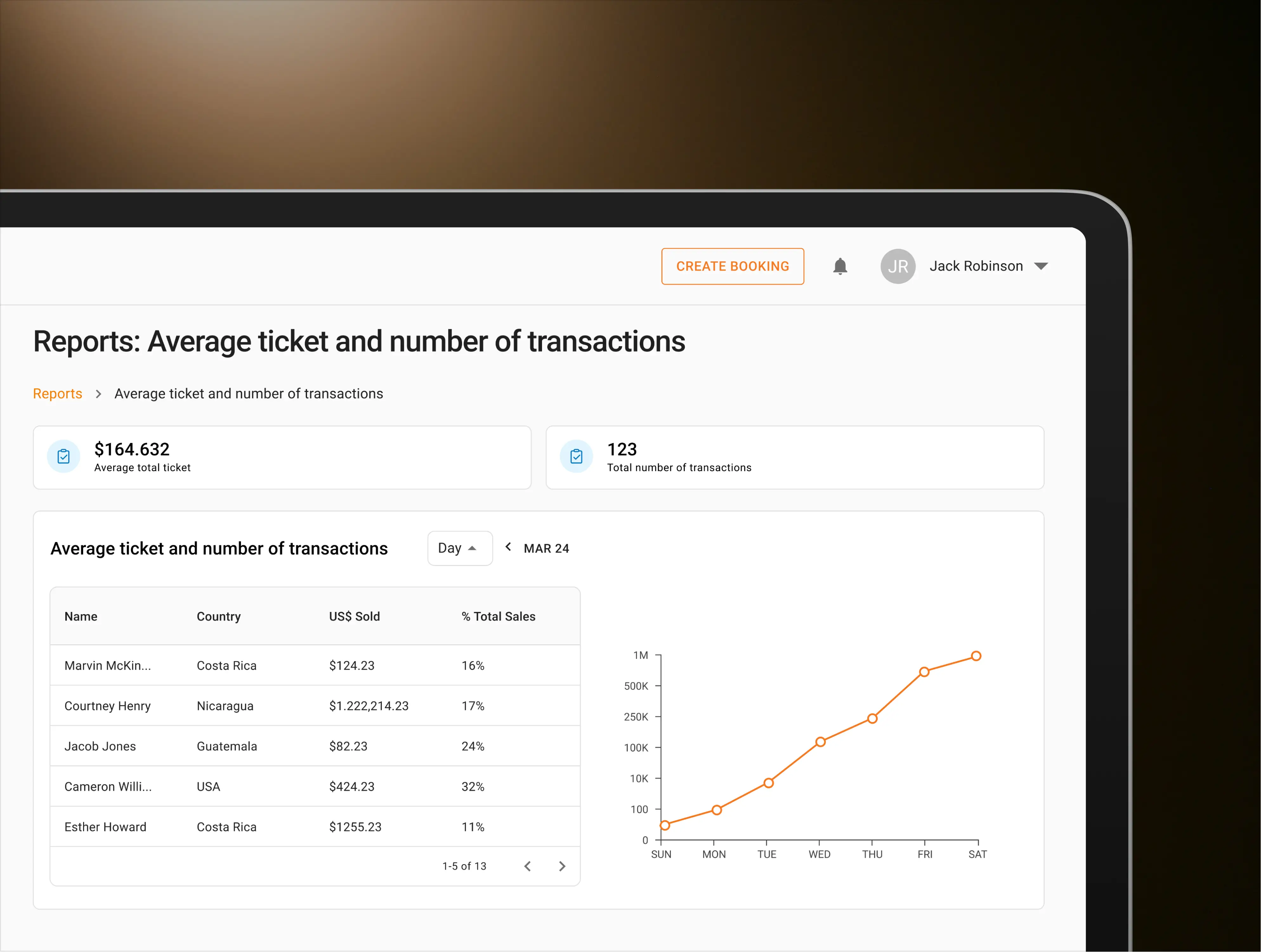The image size is (1261, 952).
Task: Open the Reports breadcrumb link
Action: click(x=58, y=394)
